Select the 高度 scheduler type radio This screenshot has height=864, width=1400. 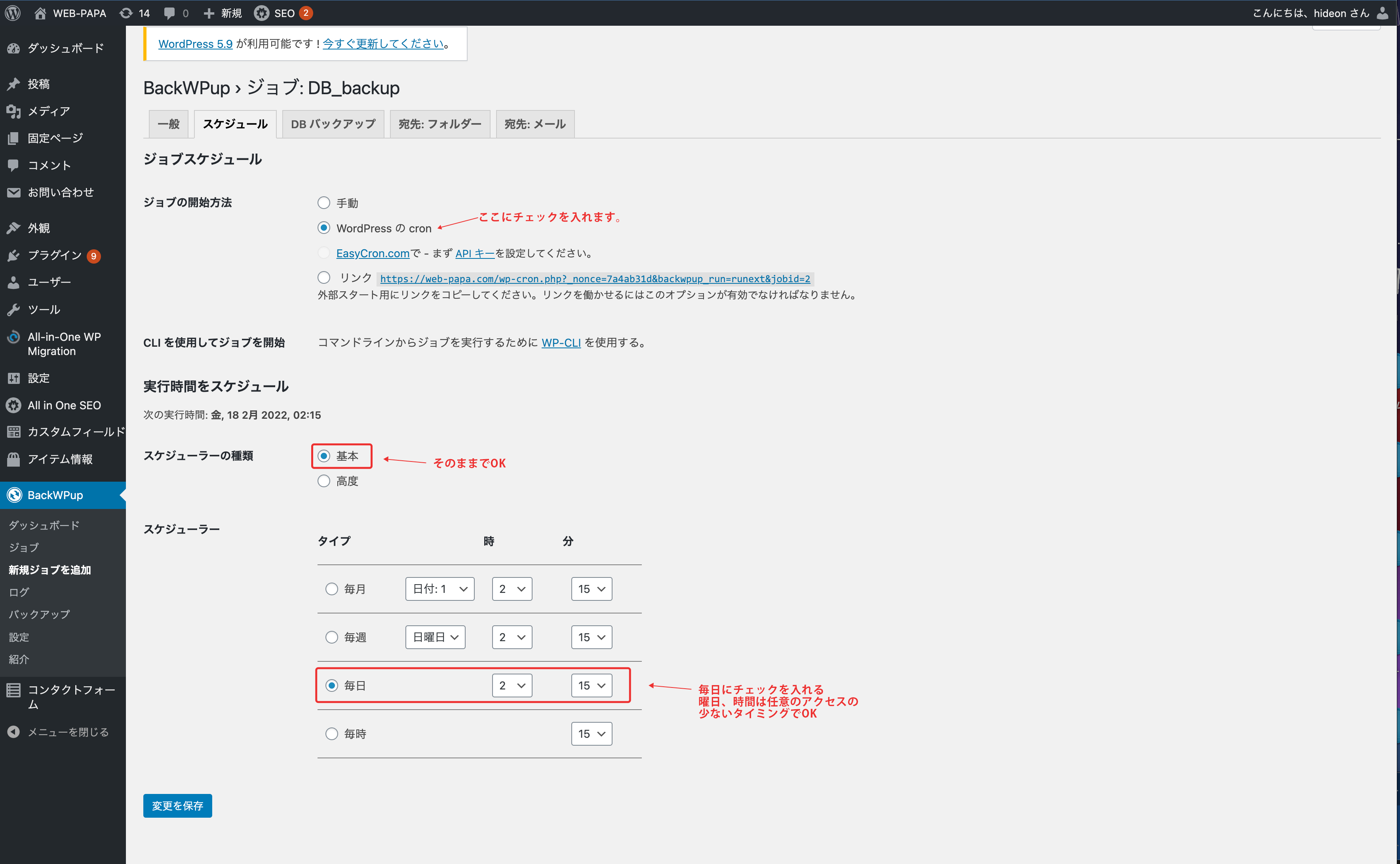[323, 481]
